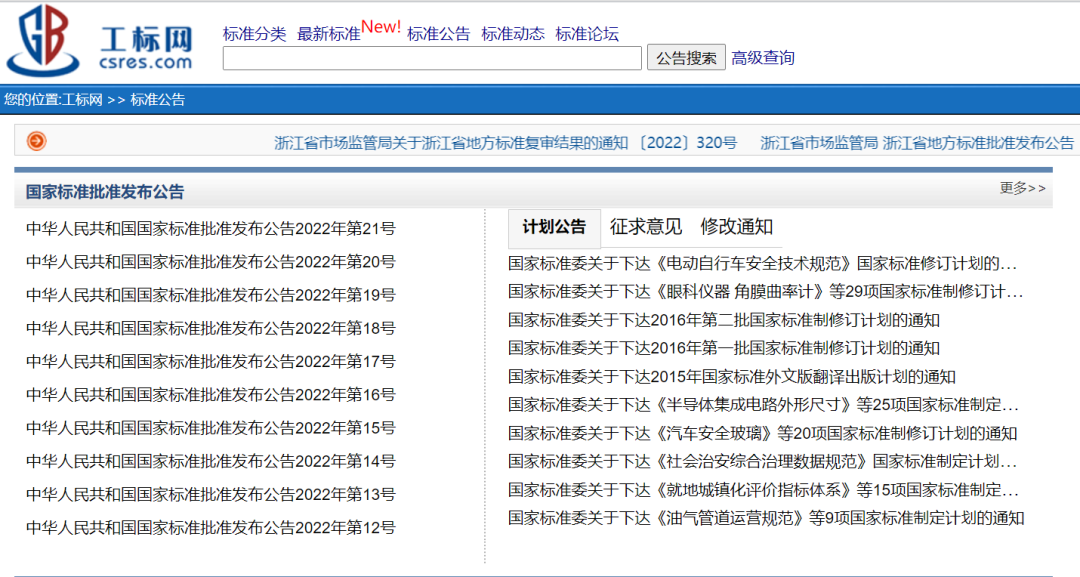Click 标准公告 in the breadcrumb bar
Image resolution: width=1080 pixels, height=577 pixels.
pos(158,99)
